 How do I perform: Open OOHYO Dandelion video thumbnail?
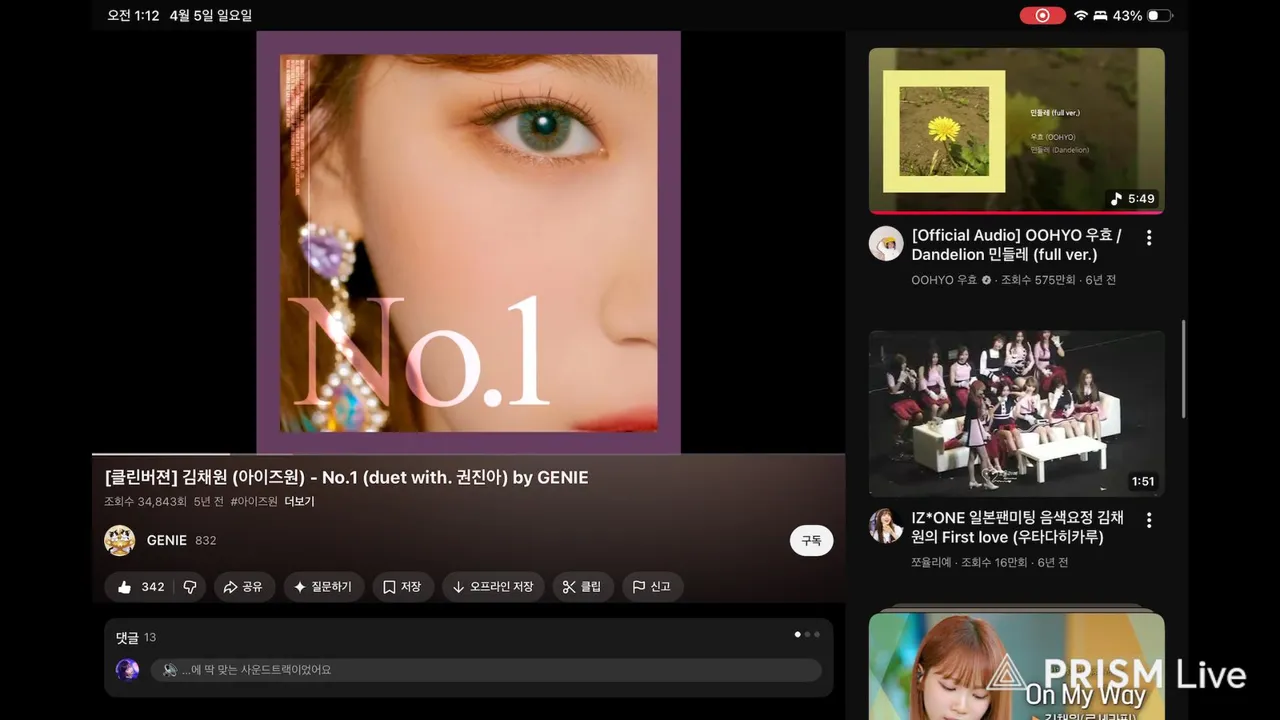tap(1016, 130)
